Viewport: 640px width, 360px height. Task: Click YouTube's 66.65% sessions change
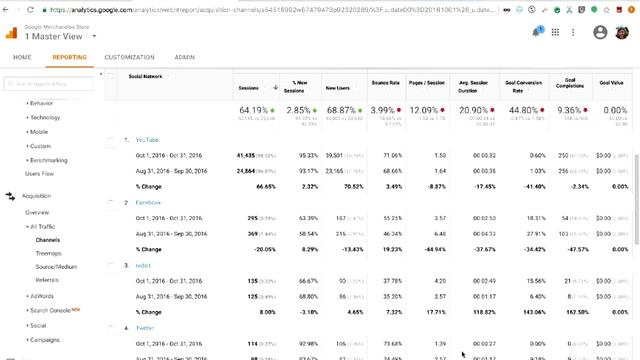pos(265,187)
